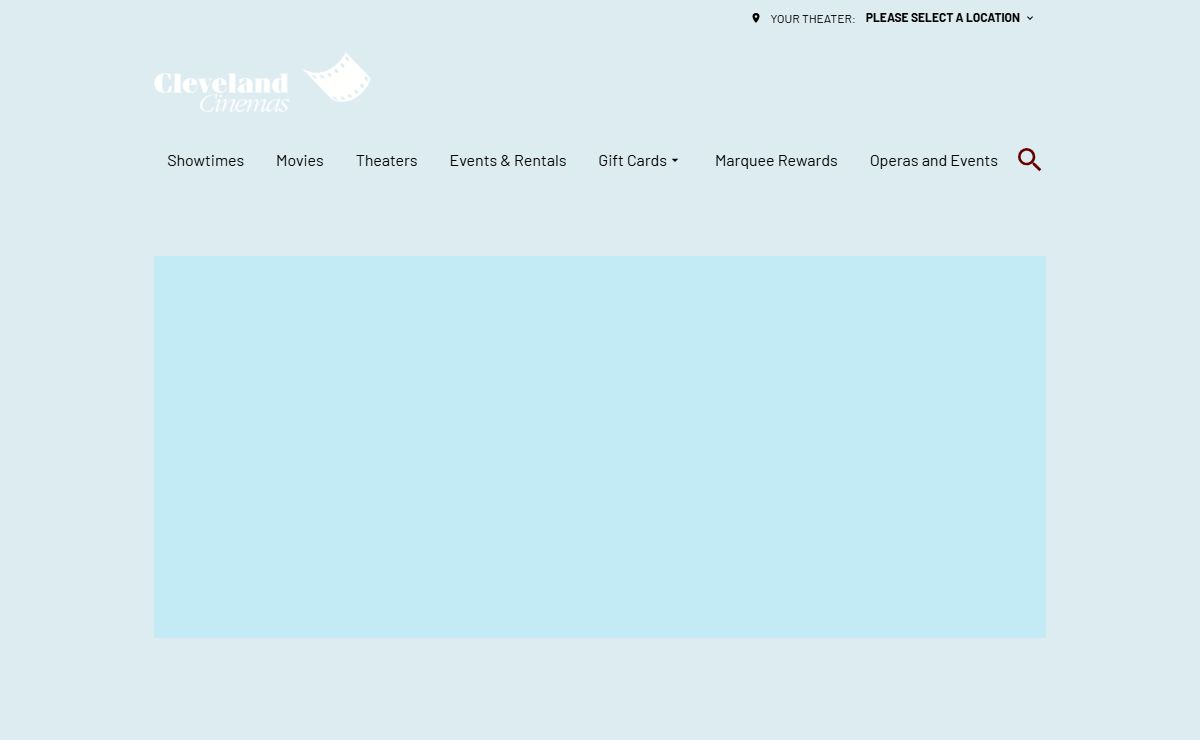Open the Showtimes menu item
Image resolution: width=1200 pixels, height=740 pixels.
click(205, 160)
